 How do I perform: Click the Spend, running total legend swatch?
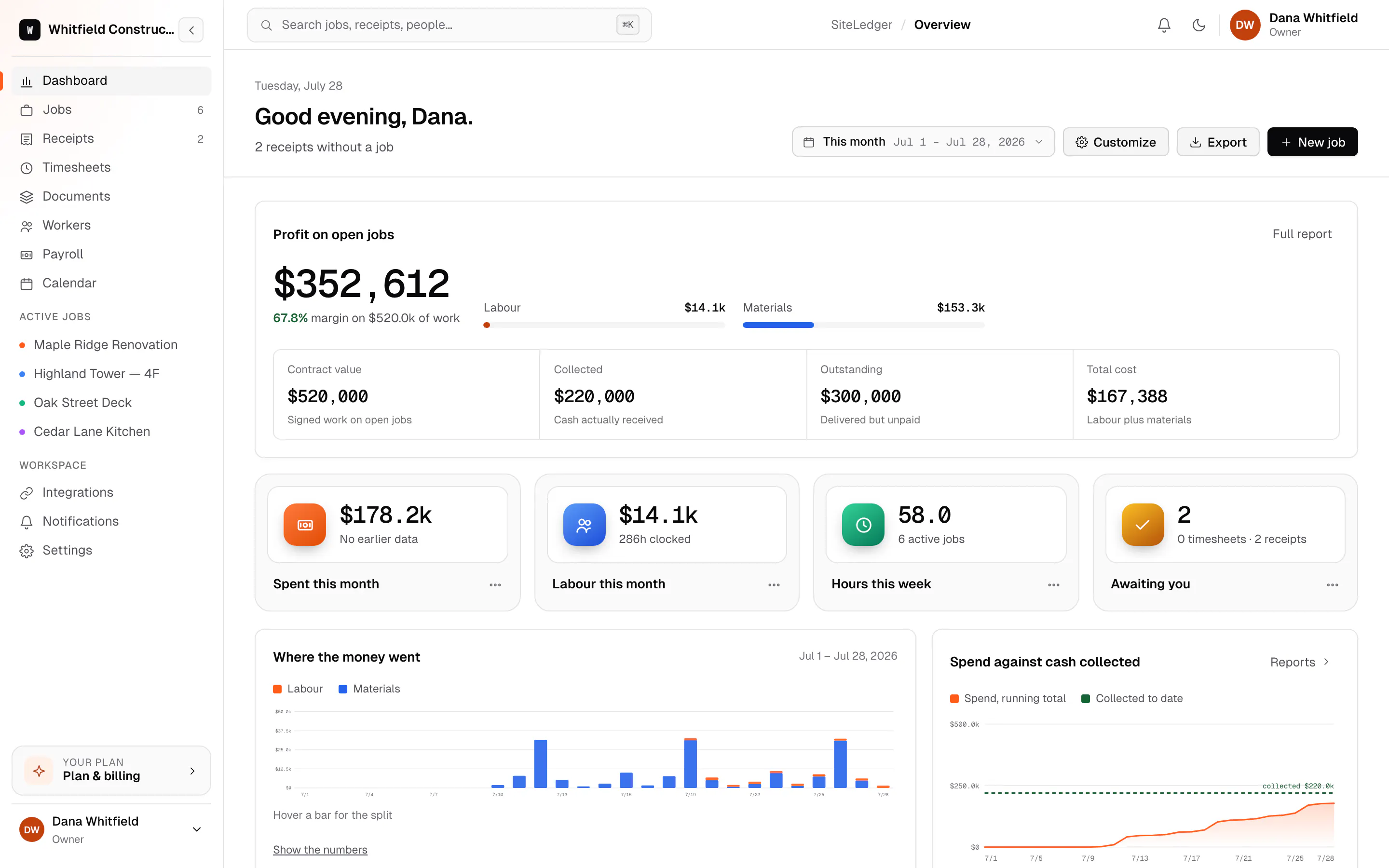954,699
